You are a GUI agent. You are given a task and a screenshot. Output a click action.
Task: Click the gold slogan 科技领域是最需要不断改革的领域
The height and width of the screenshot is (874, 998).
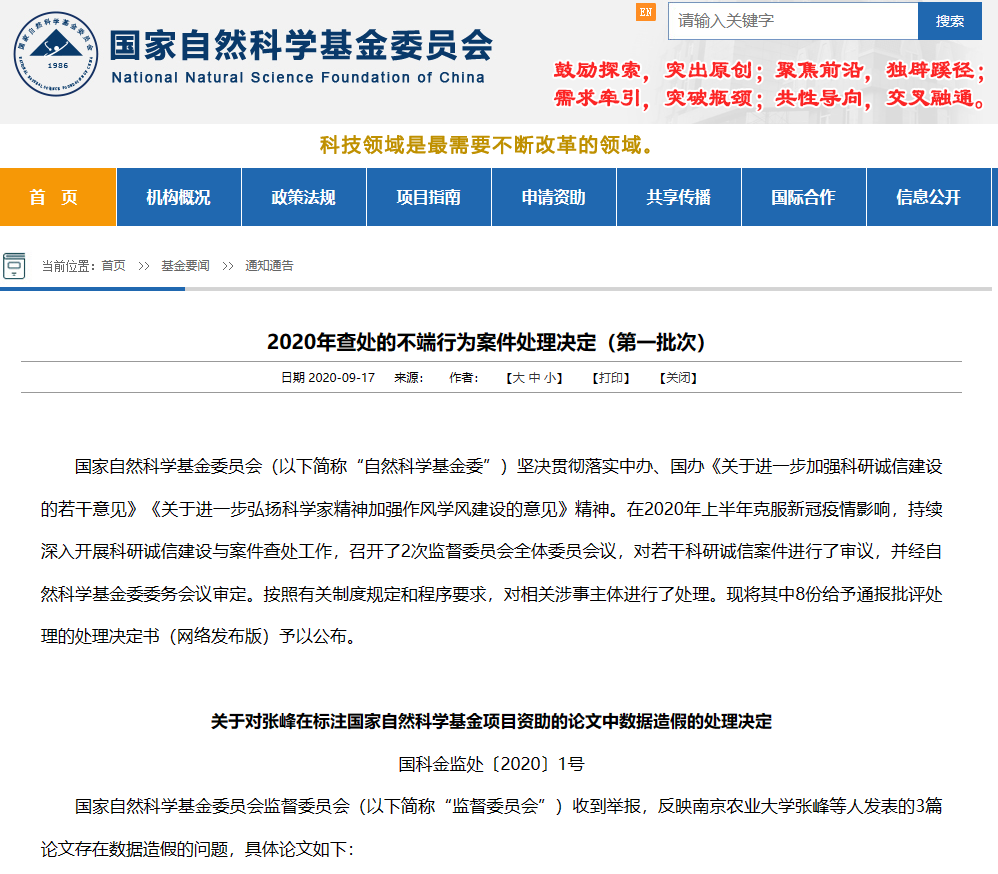click(x=486, y=145)
